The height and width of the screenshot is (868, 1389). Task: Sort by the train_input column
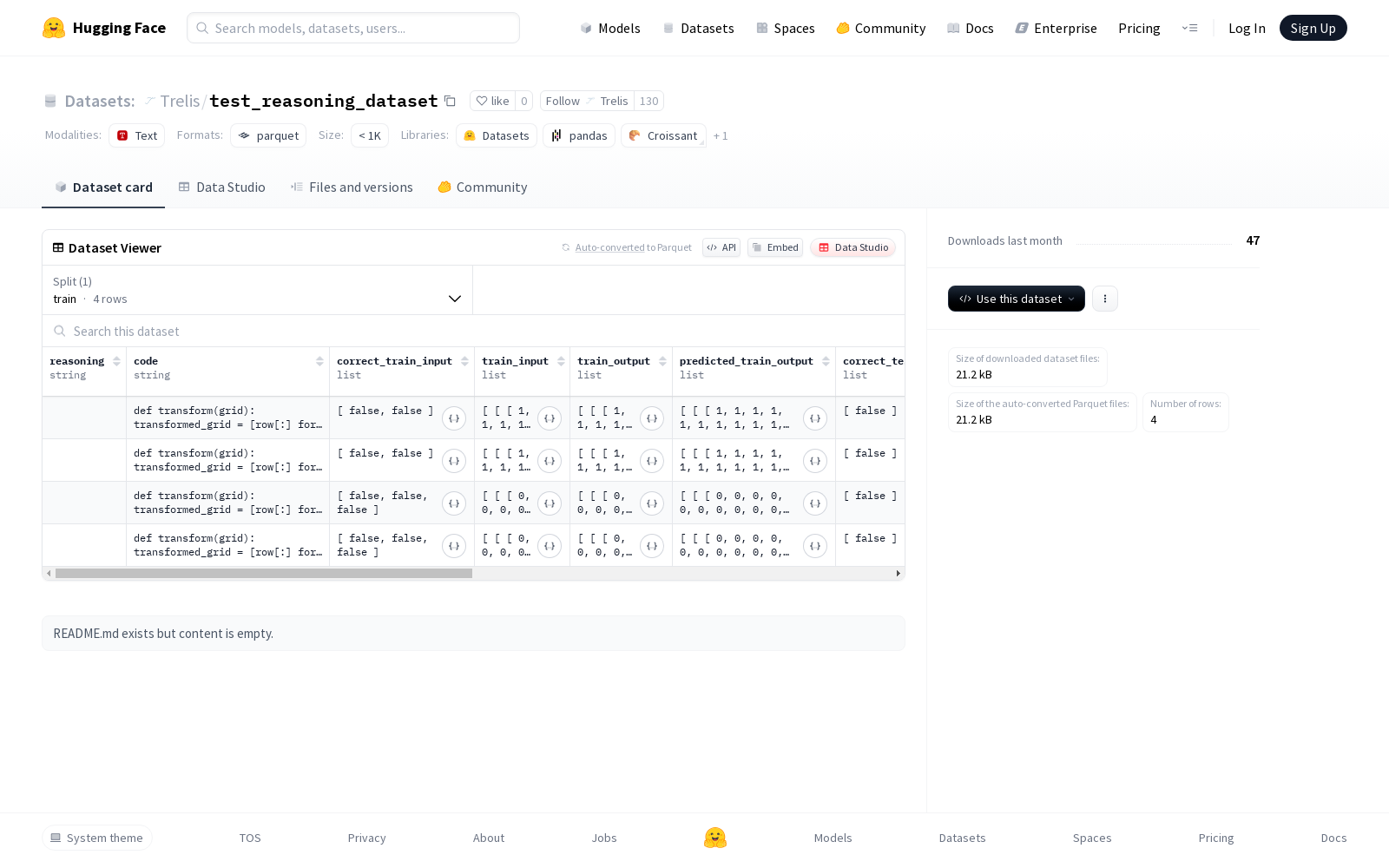pyautogui.click(x=562, y=361)
